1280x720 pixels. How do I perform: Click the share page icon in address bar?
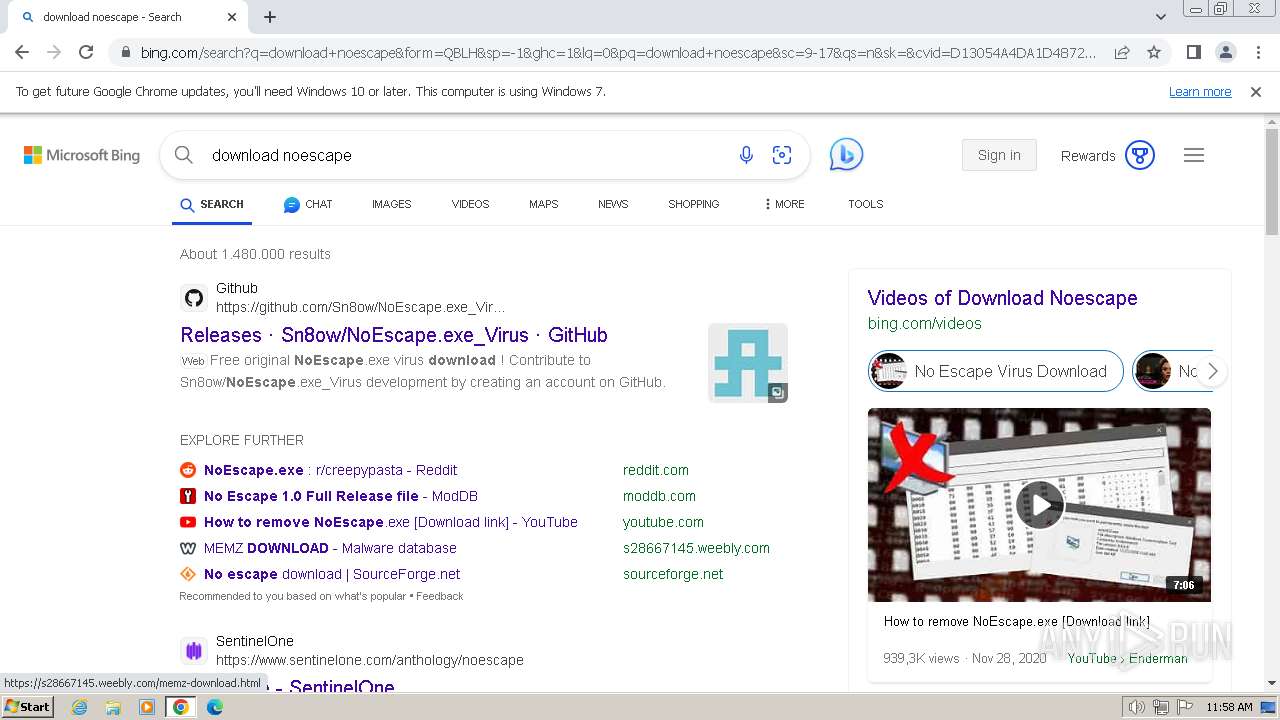1122,52
